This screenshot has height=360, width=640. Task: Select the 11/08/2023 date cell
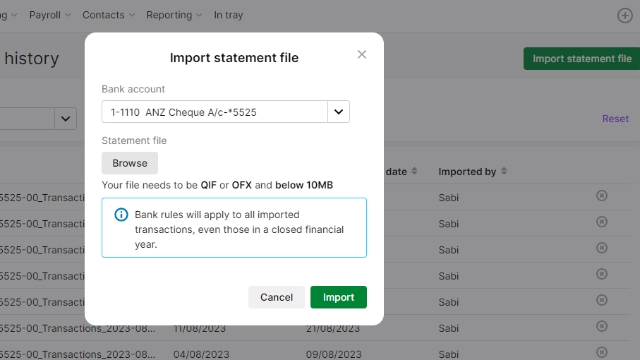coord(199,328)
